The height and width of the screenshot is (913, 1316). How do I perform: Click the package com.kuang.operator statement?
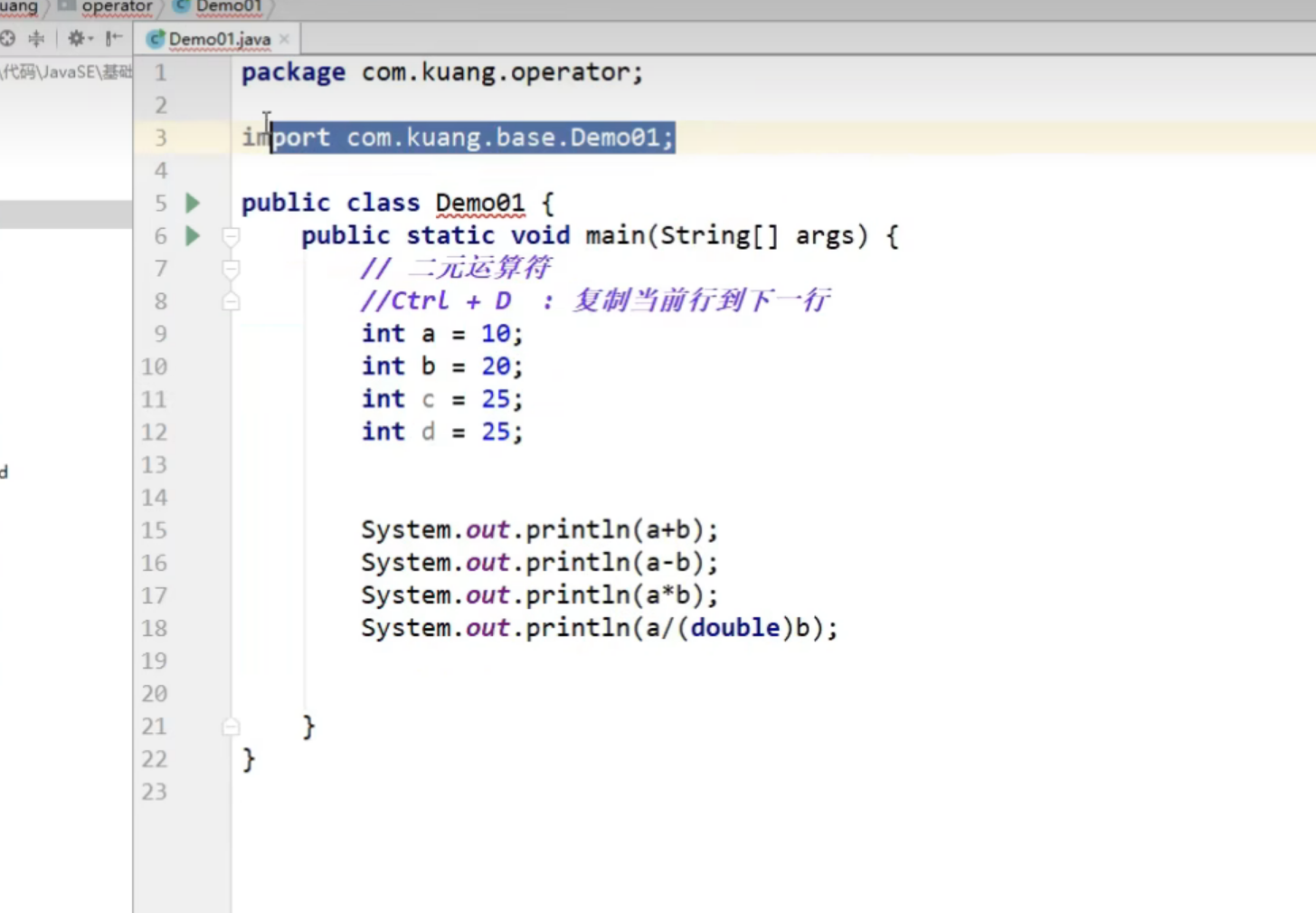click(442, 72)
